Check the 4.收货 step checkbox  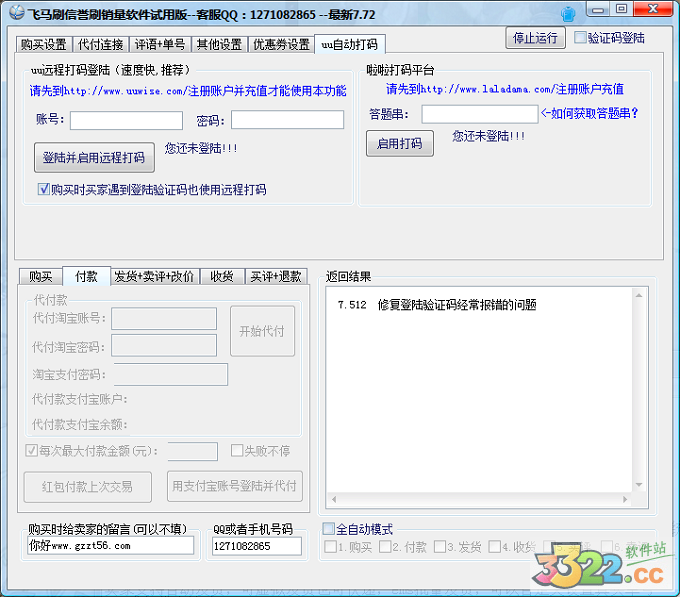pos(494,547)
